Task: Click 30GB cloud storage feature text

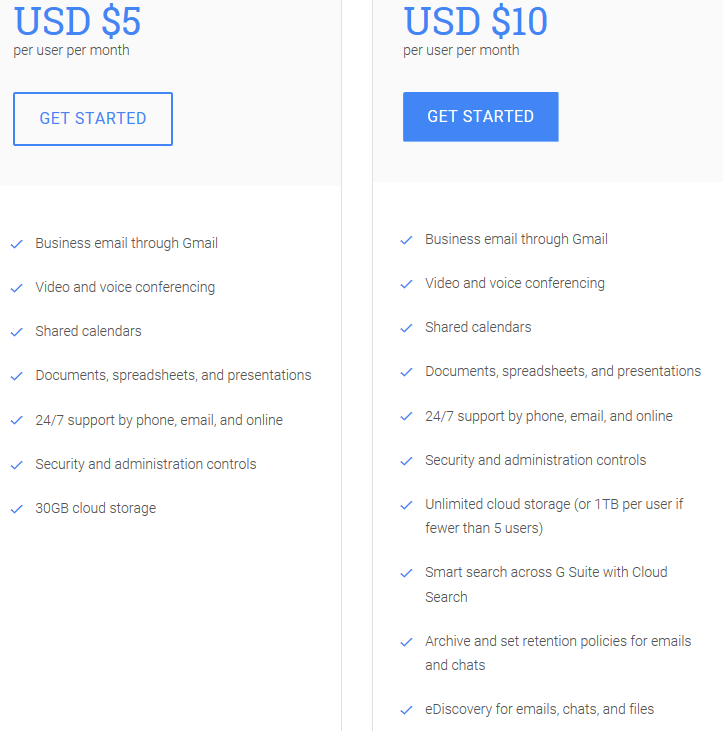Action: (95, 508)
